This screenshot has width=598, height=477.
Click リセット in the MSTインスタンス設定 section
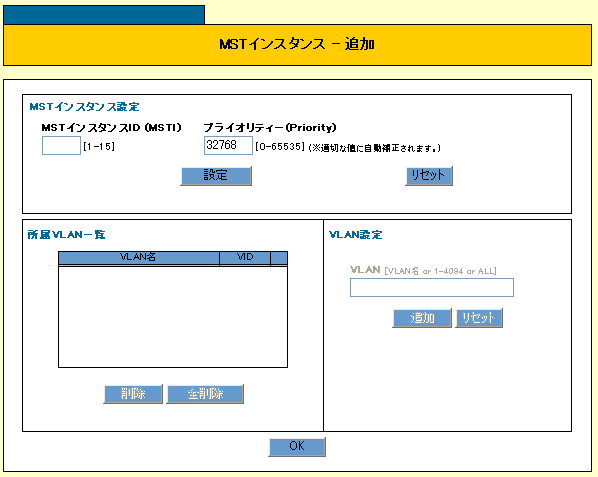pyautogui.click(x=429, y=176)
